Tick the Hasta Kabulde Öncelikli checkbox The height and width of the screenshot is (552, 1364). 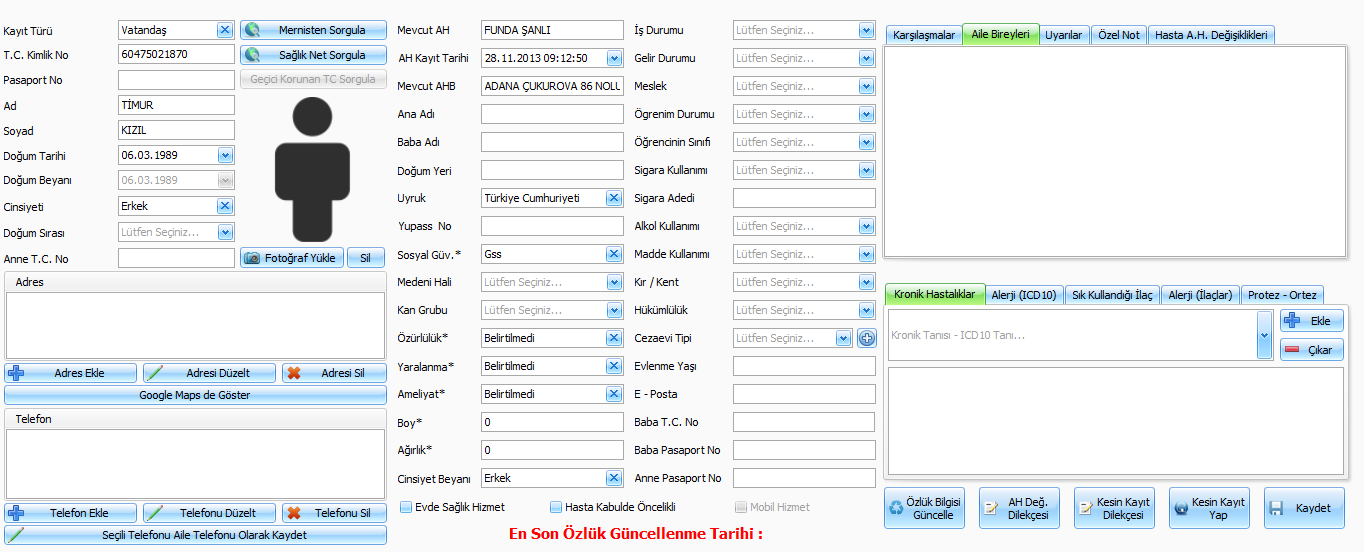pos(556,507)
